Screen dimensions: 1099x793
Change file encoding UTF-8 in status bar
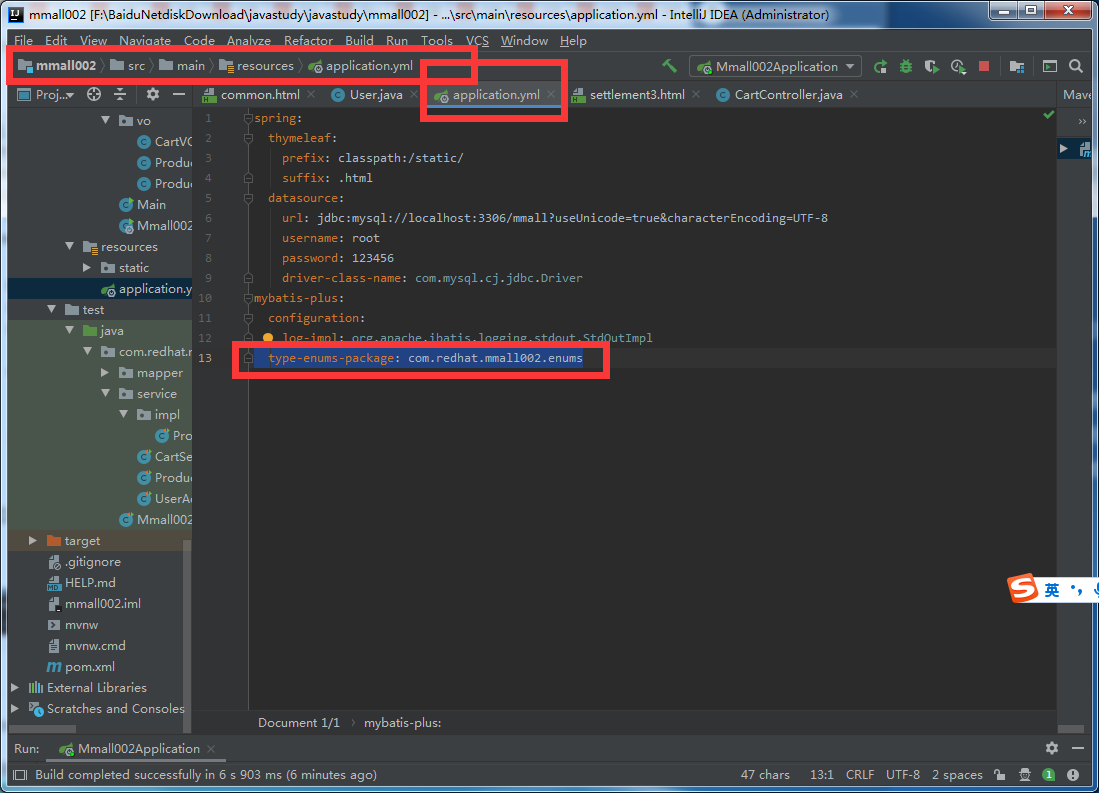click(903, 775)
